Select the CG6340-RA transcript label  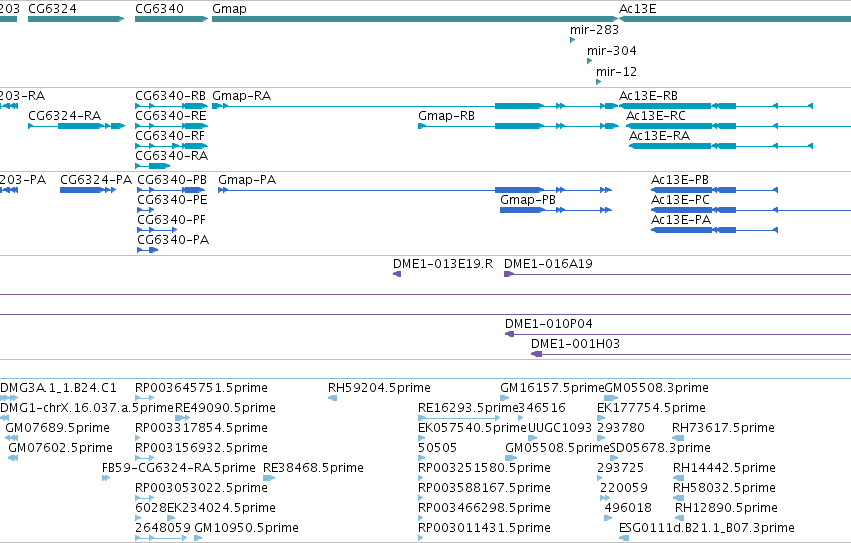click(172, 156)
